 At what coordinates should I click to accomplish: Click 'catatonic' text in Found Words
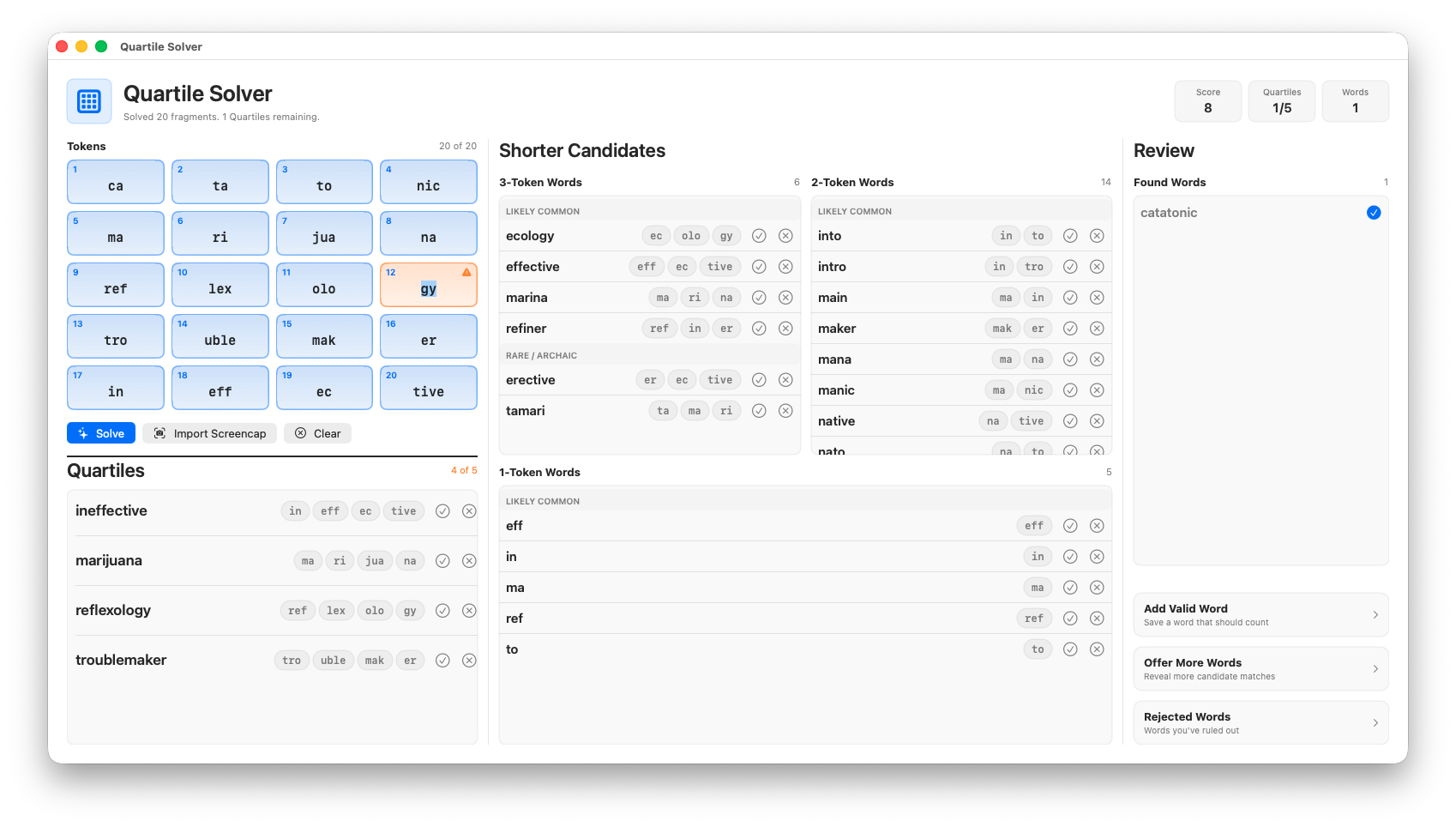pyautogui.click(x=1169, y=213)
